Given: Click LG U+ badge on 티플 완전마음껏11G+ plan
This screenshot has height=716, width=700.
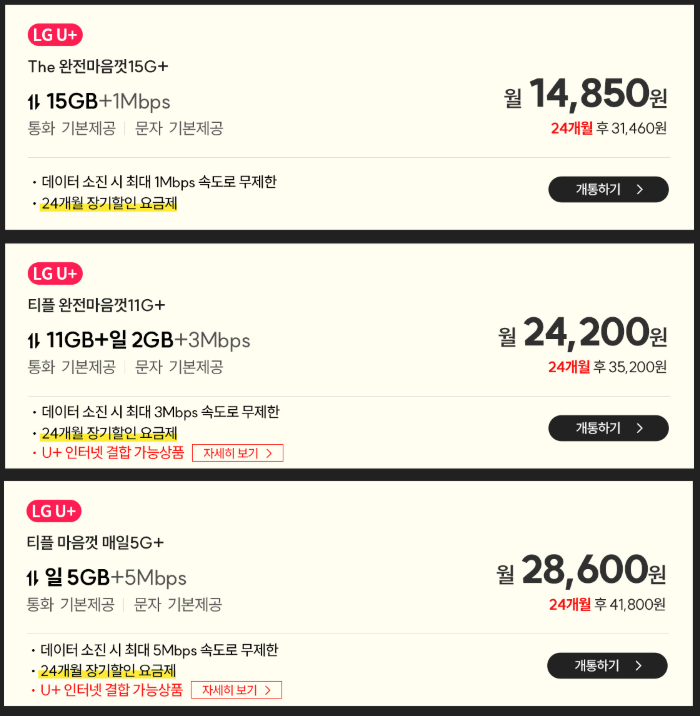Looking at the screenshot, I should 55,274.
